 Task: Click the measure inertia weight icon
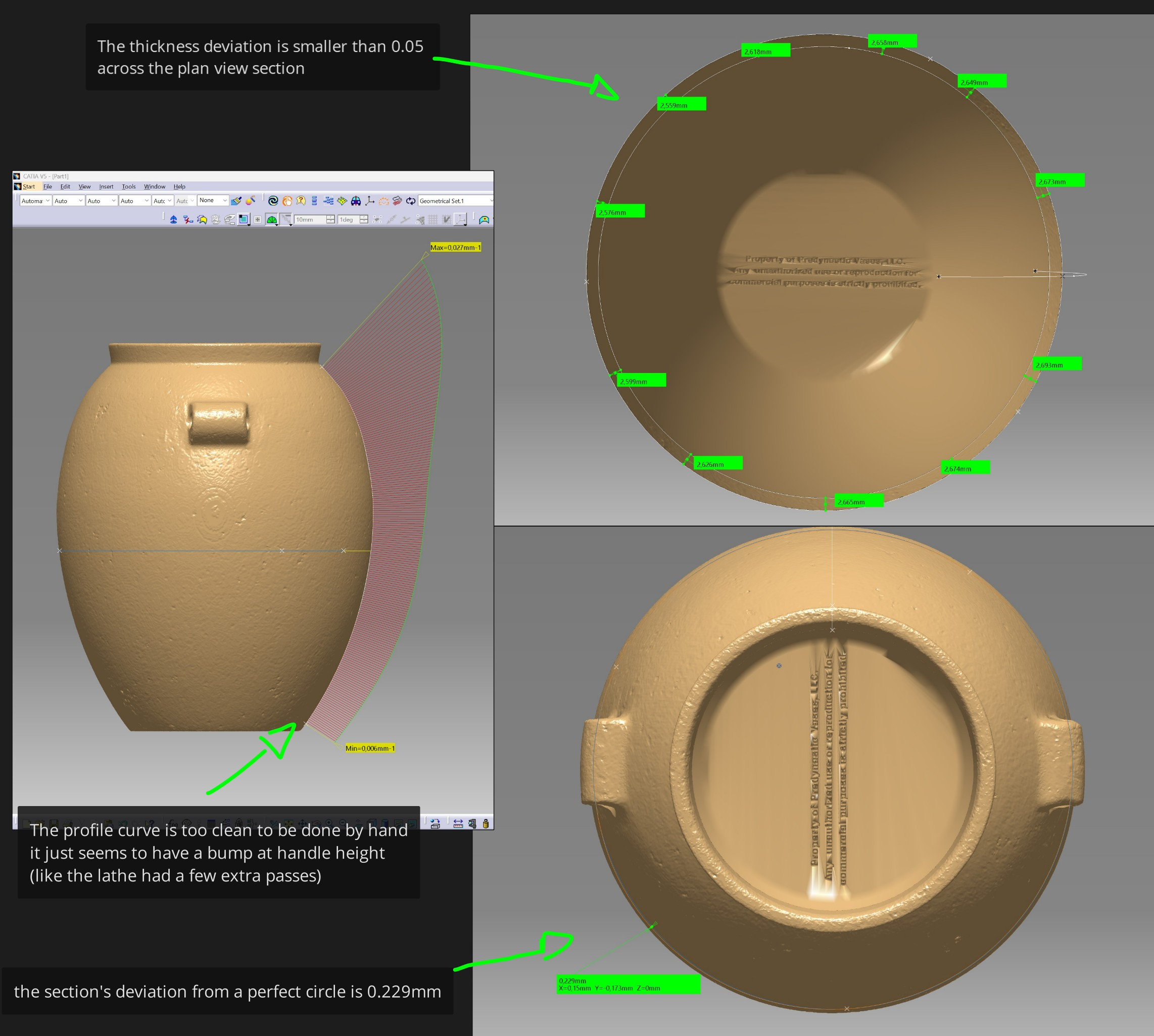[x=486, y=824]
